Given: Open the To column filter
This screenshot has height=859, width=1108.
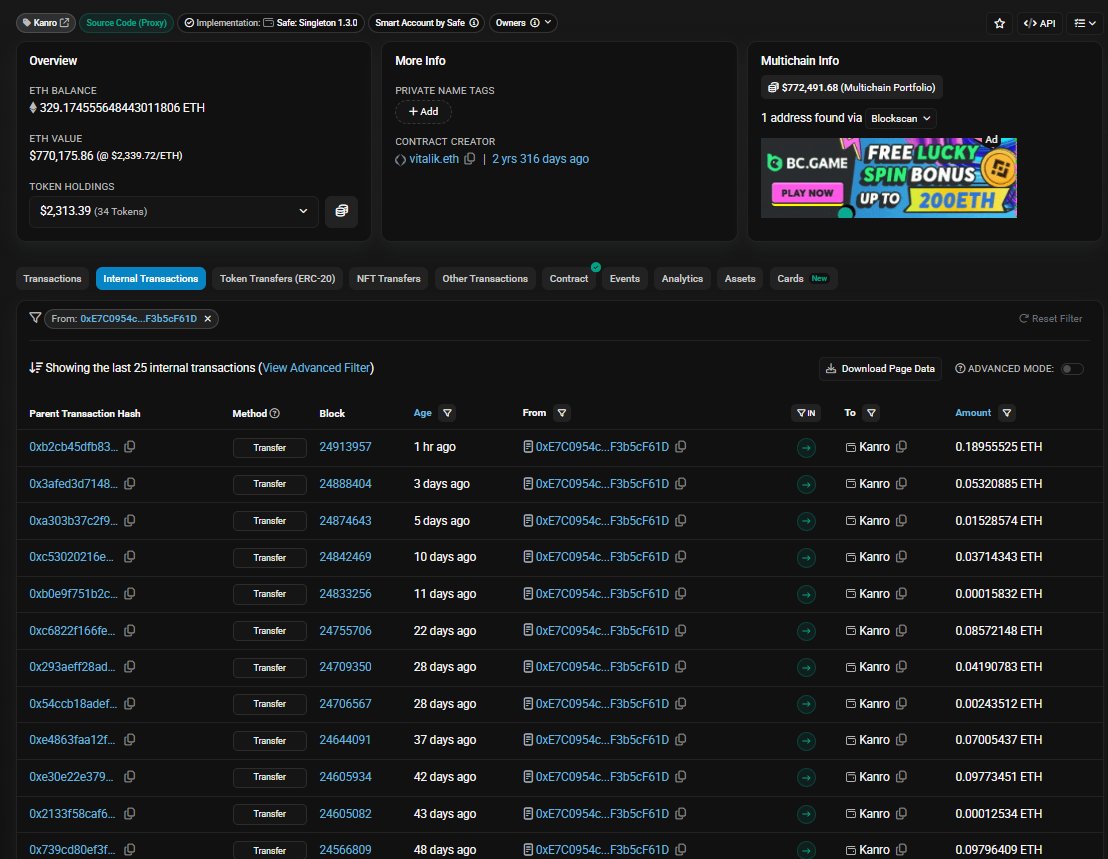Looking at the screenshot, I should click(x=871, y=413).
